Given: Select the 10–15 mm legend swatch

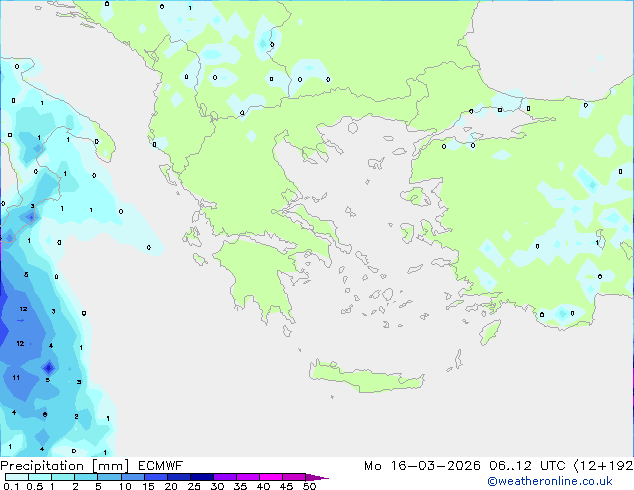Looking at the screenshot, I should pos(133,477).
